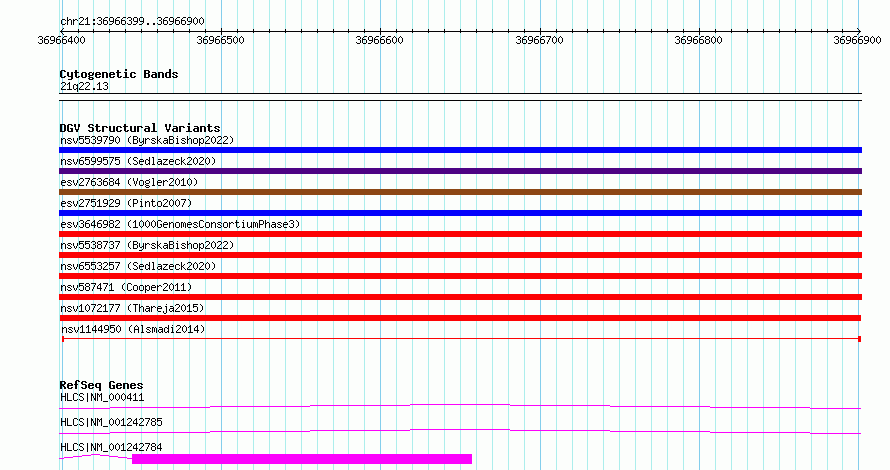Viewport: 890px width, 470px height.
Task: Click the Cytogenetic Bands track title
Action: 119,74
